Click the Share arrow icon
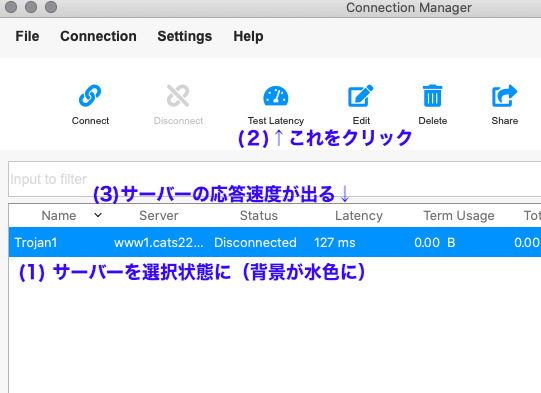 pos(504,96)
